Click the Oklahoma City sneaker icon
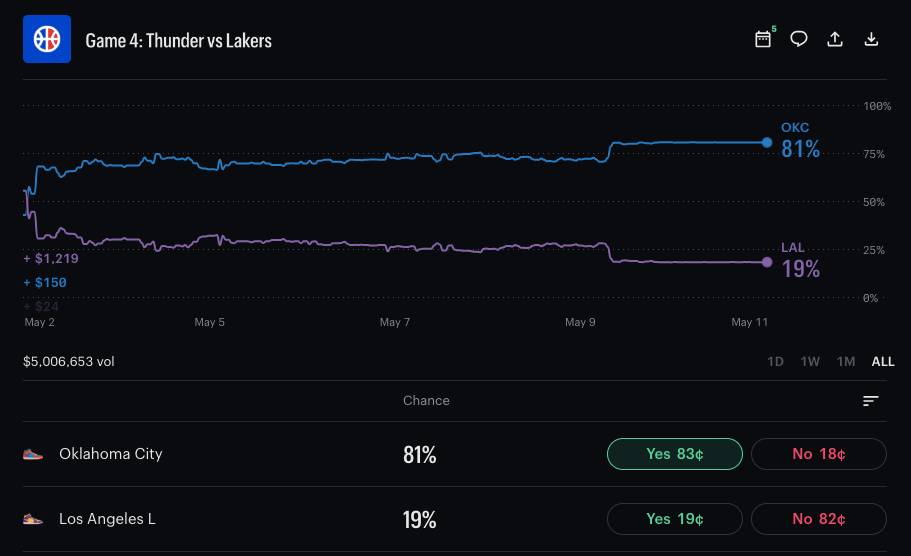Image resolution: width=911 pixels, height=556 pixels. (33, 454)
